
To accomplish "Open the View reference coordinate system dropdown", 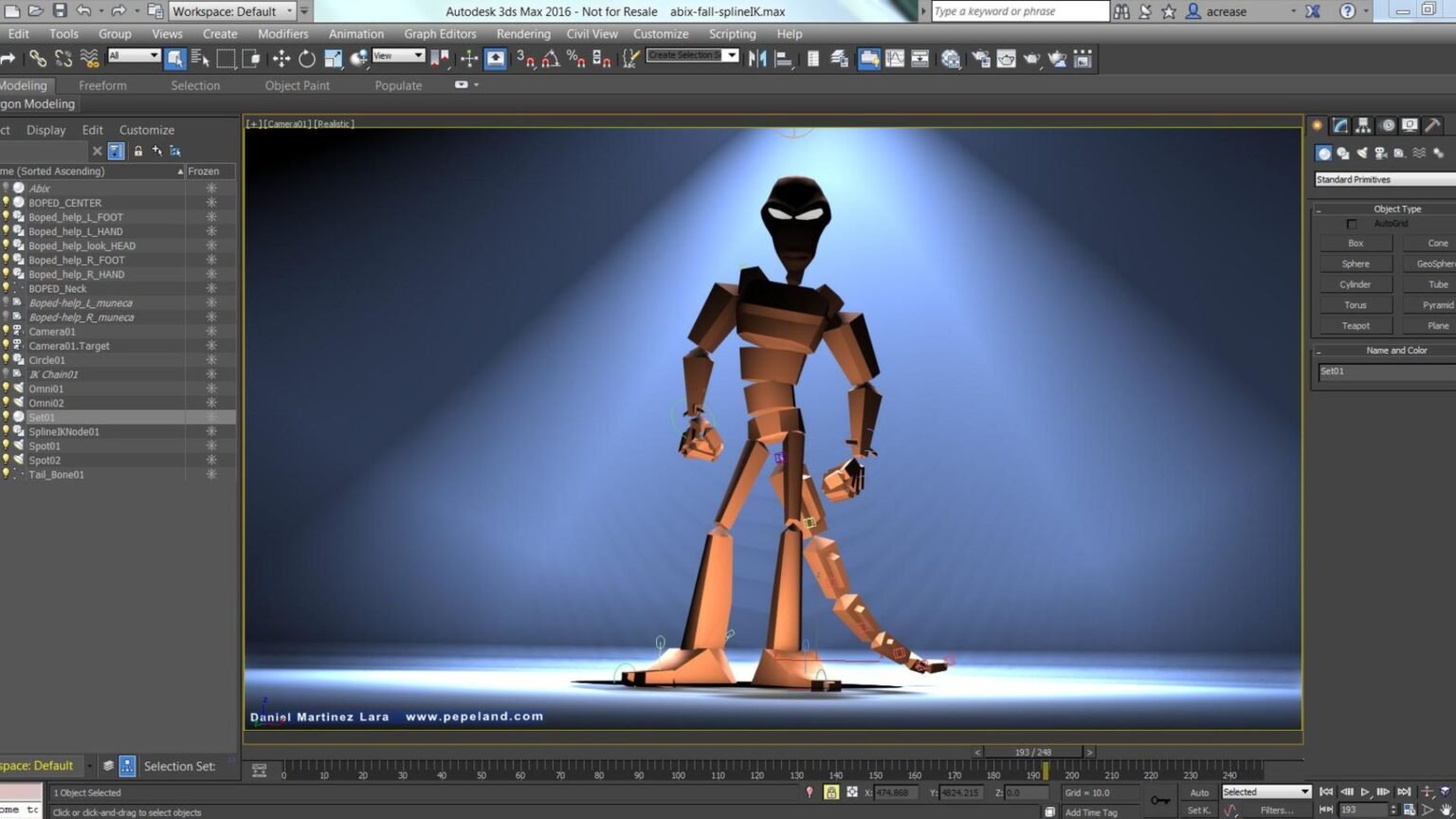I will coord(398,55).
